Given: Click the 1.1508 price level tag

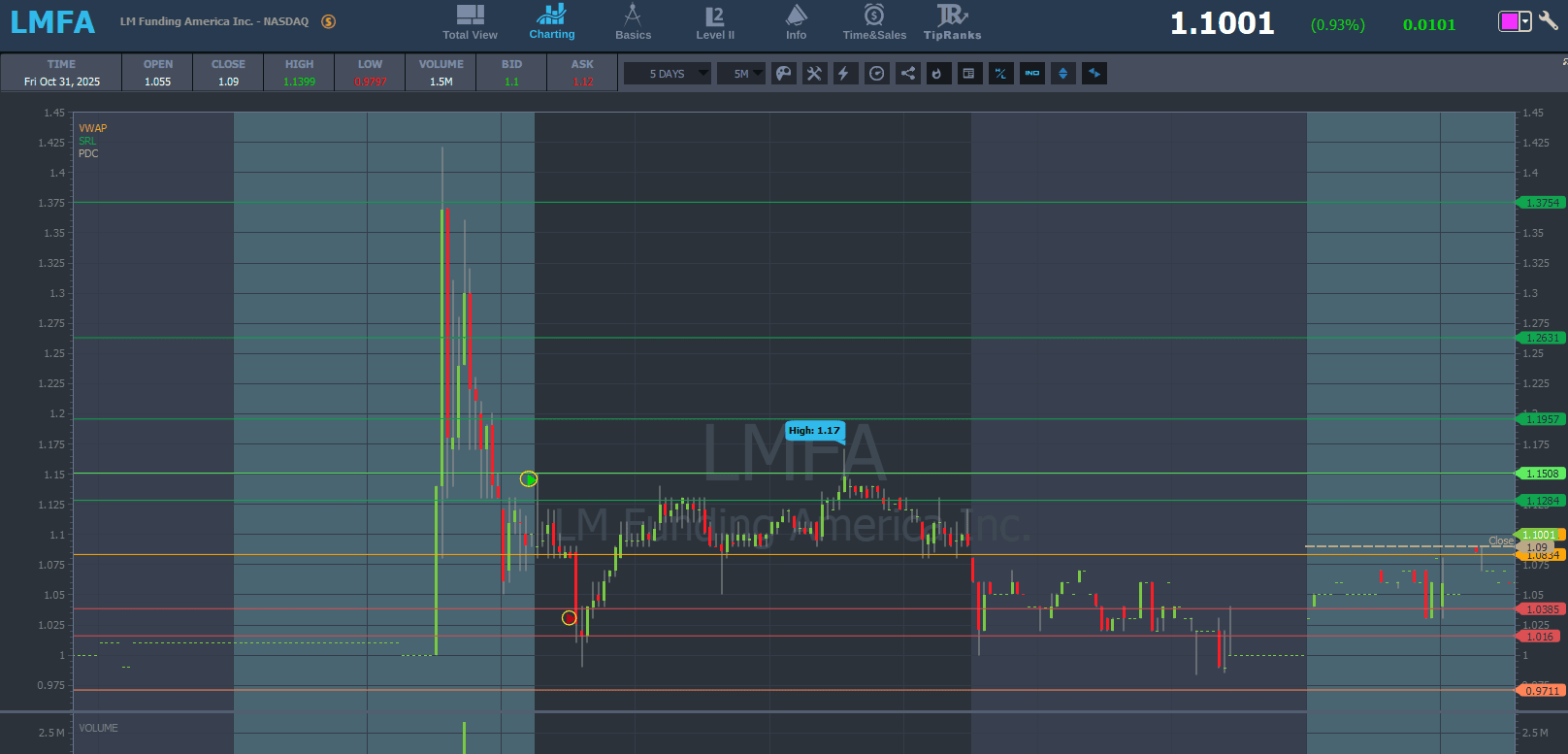Looking at the screenshot, I should (1541, 474).
